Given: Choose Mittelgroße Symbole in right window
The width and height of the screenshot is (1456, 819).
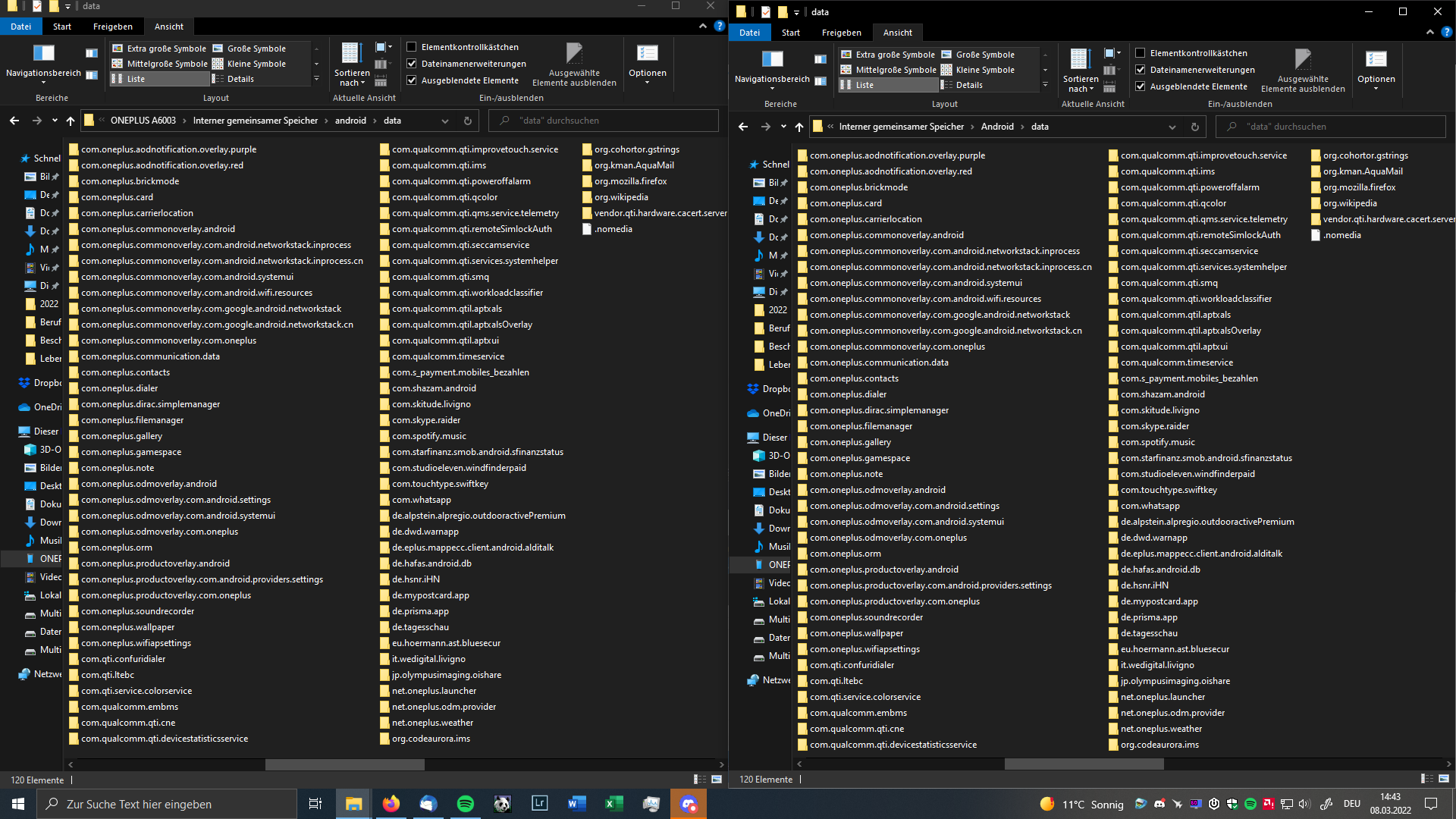Looking at the screenshot, I should coord(888,70).
